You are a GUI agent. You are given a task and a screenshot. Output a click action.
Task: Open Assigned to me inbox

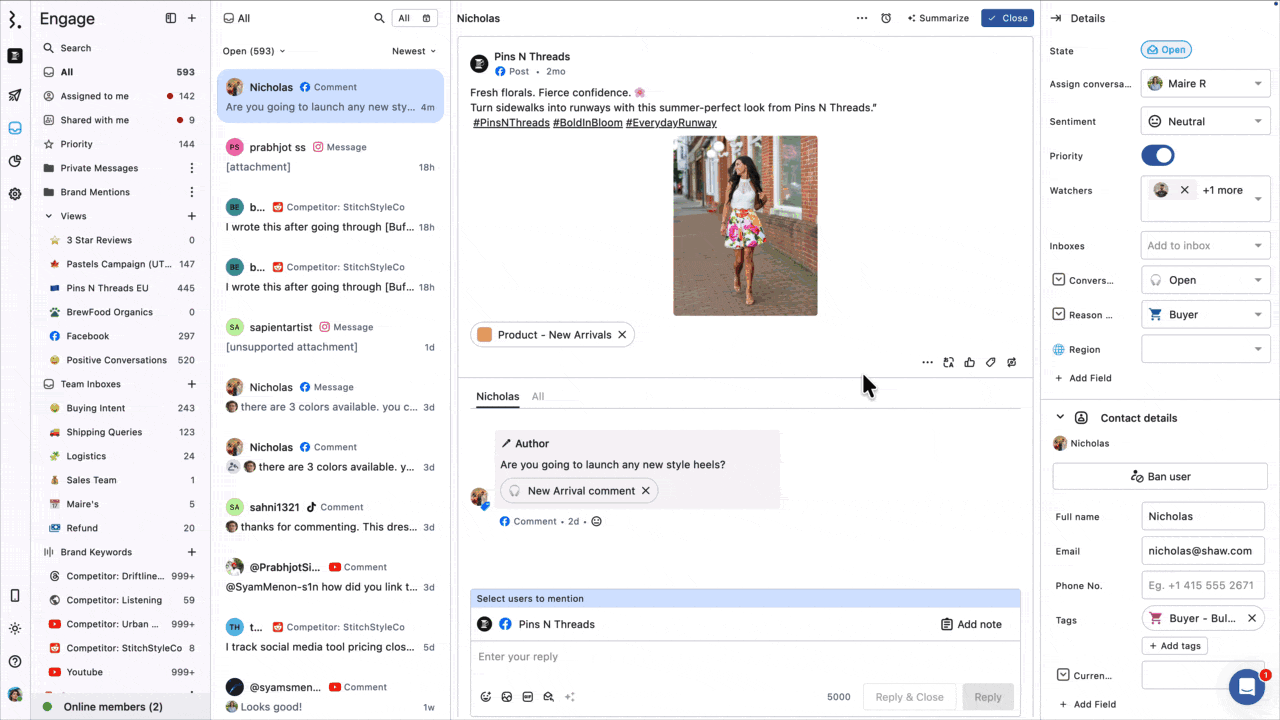[94, 96]
